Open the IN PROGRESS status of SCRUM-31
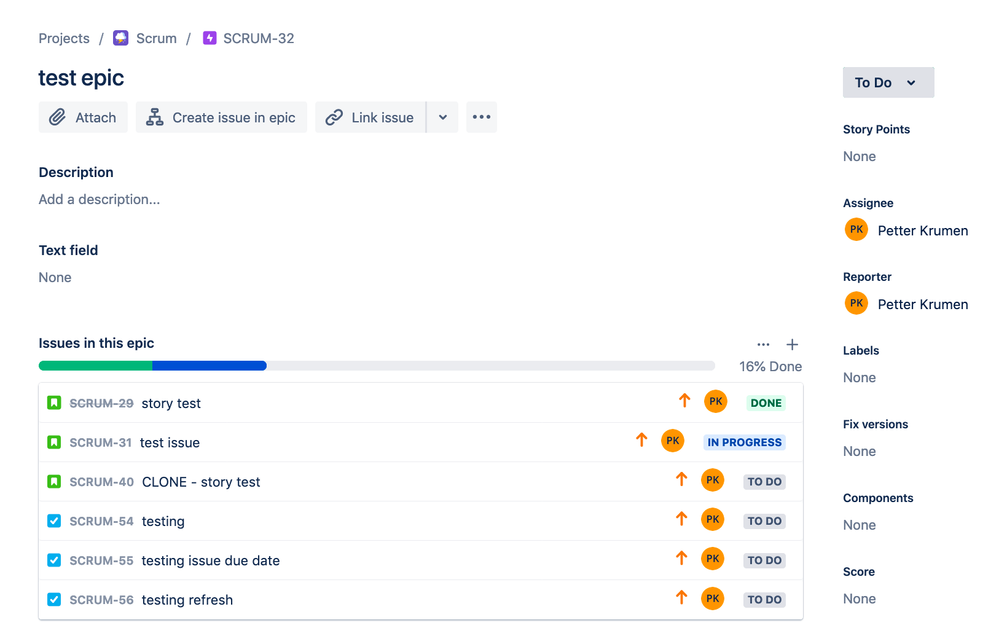Image resolution: width=999 pixels, height=633 pixels. pos(744,443)
